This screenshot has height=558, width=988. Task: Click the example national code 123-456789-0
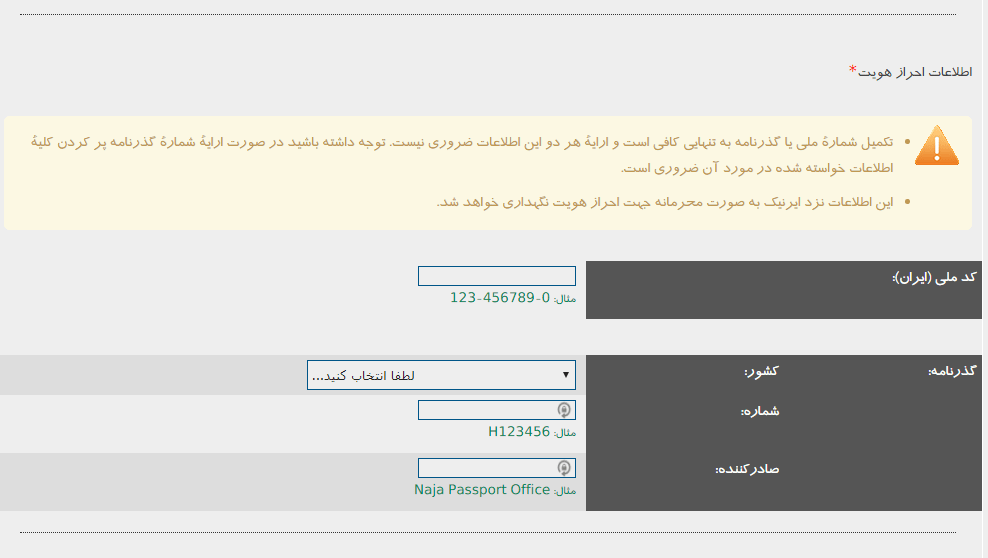coord(499,298)
